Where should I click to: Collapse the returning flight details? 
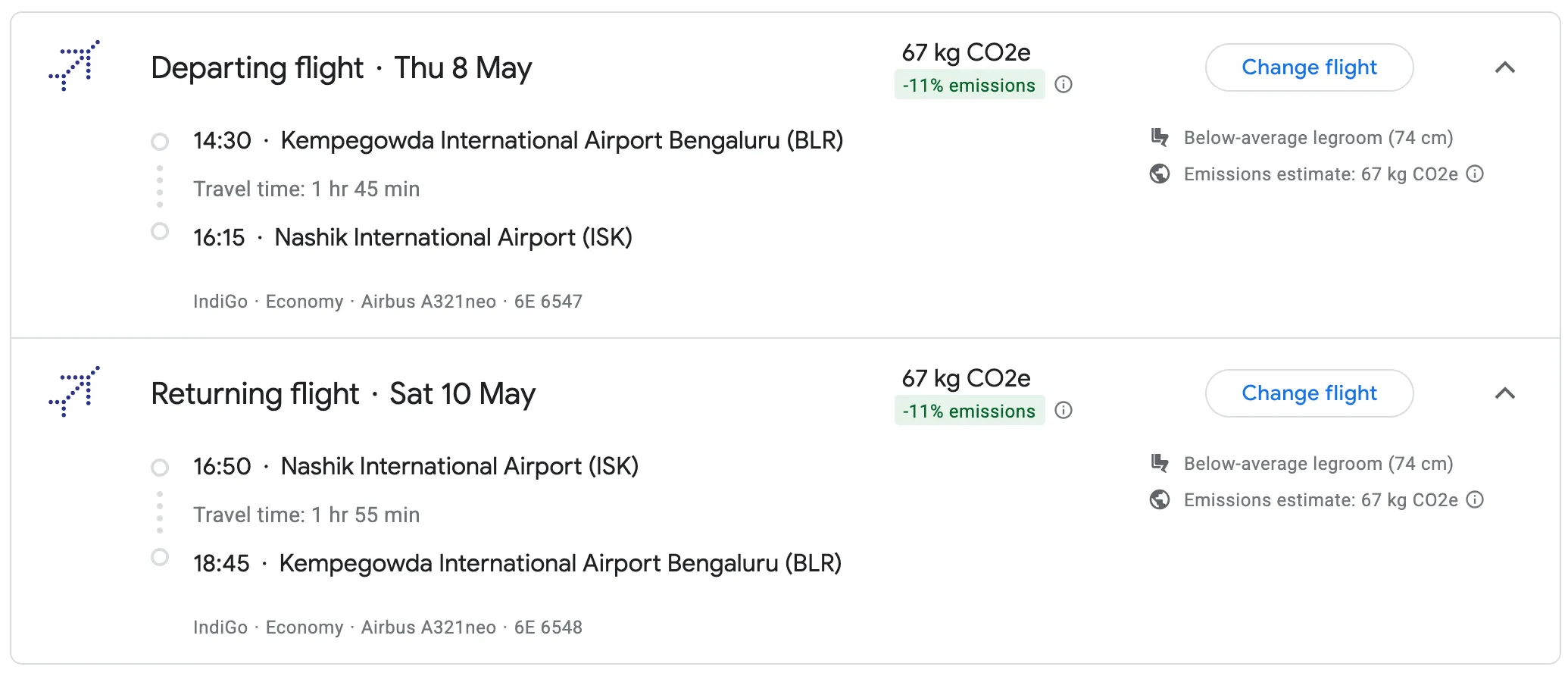(1505, 393)
